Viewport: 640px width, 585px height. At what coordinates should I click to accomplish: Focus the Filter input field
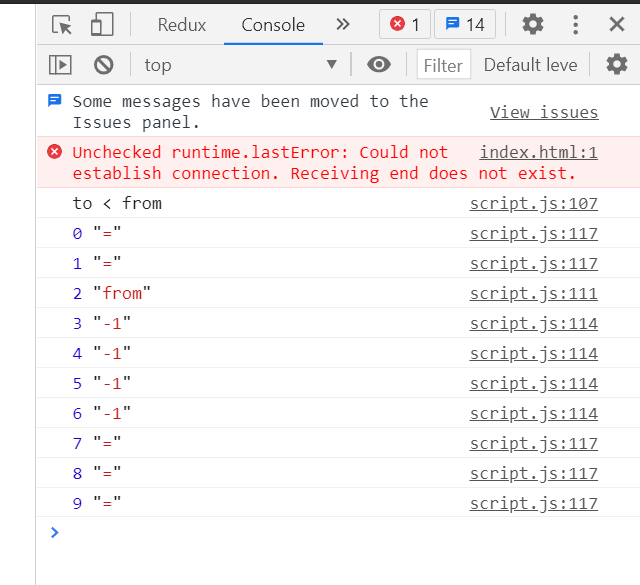click(x=444, y=65)
